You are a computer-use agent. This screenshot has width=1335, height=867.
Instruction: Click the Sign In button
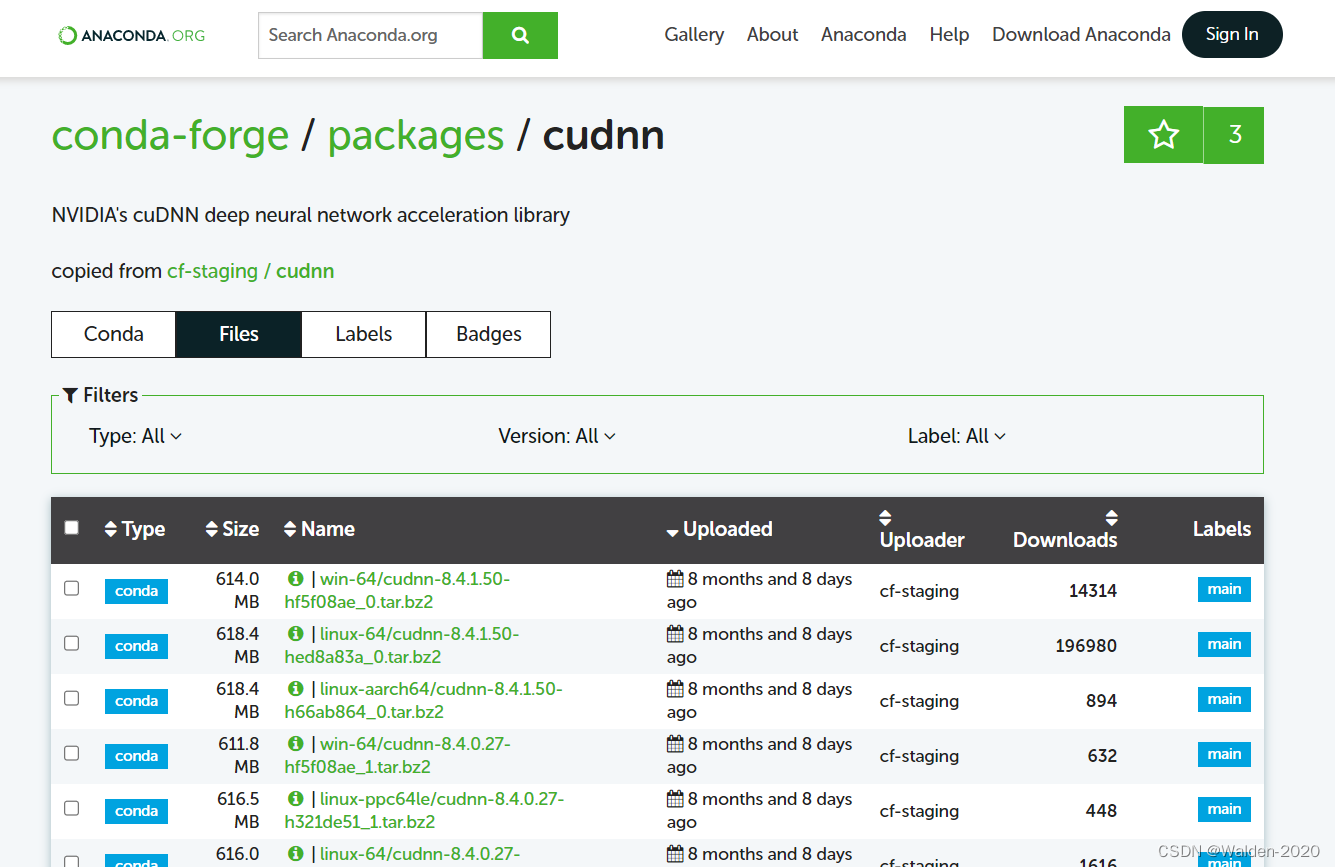pos(1232,34)
